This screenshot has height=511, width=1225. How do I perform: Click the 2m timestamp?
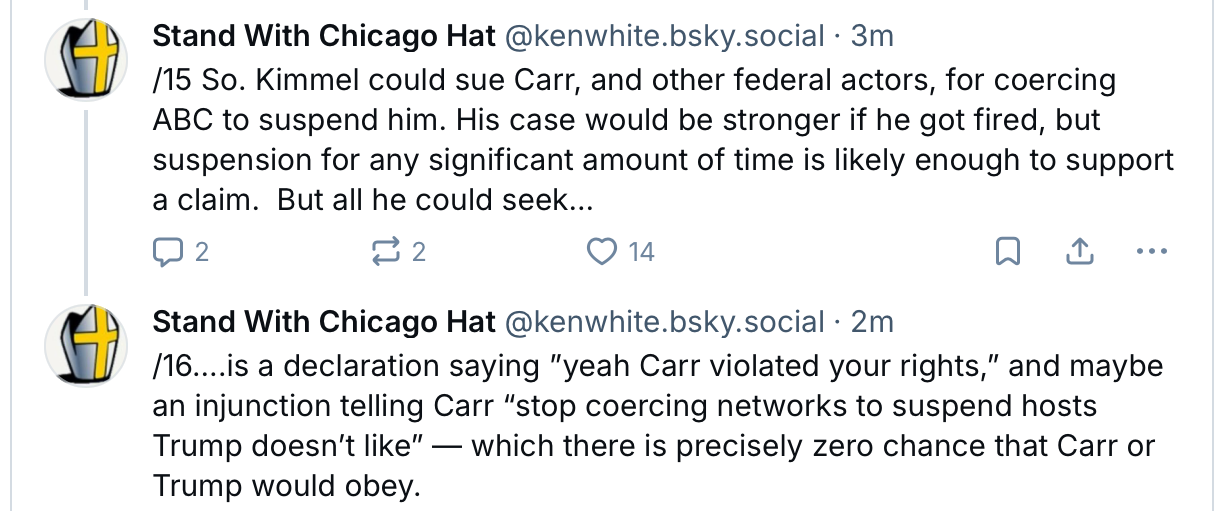tap(872, 322)
